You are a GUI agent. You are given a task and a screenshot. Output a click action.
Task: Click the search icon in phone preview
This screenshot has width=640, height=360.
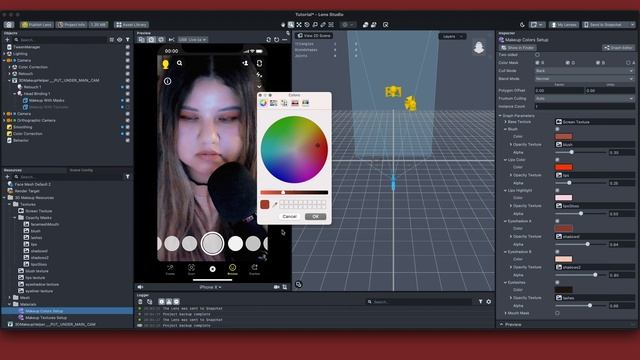pos(180,63)
